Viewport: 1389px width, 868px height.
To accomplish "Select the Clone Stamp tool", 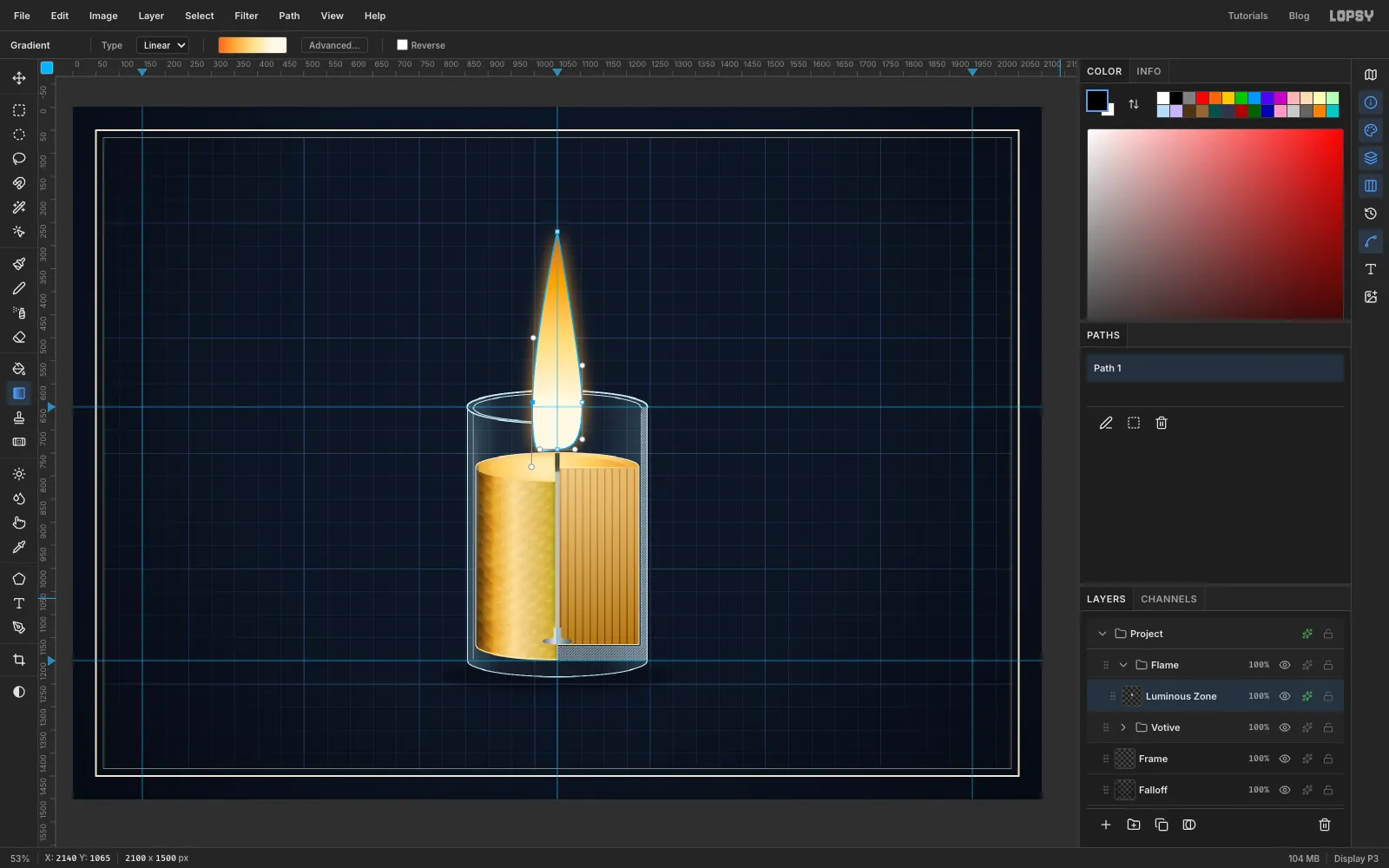I will click(x=19, y=418).
